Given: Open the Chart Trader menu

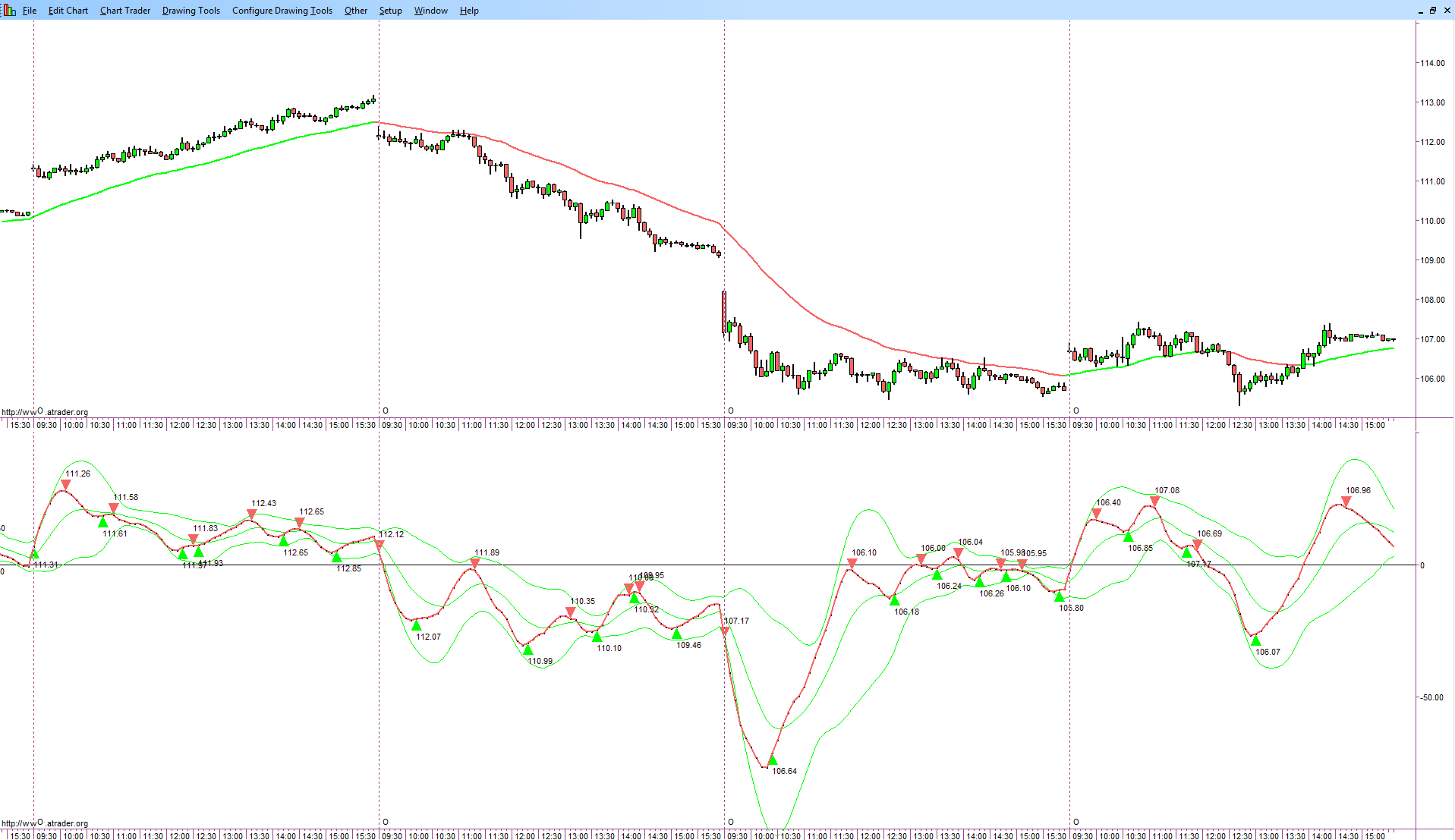Looking at the screenshot, I should tap(125, 11).
